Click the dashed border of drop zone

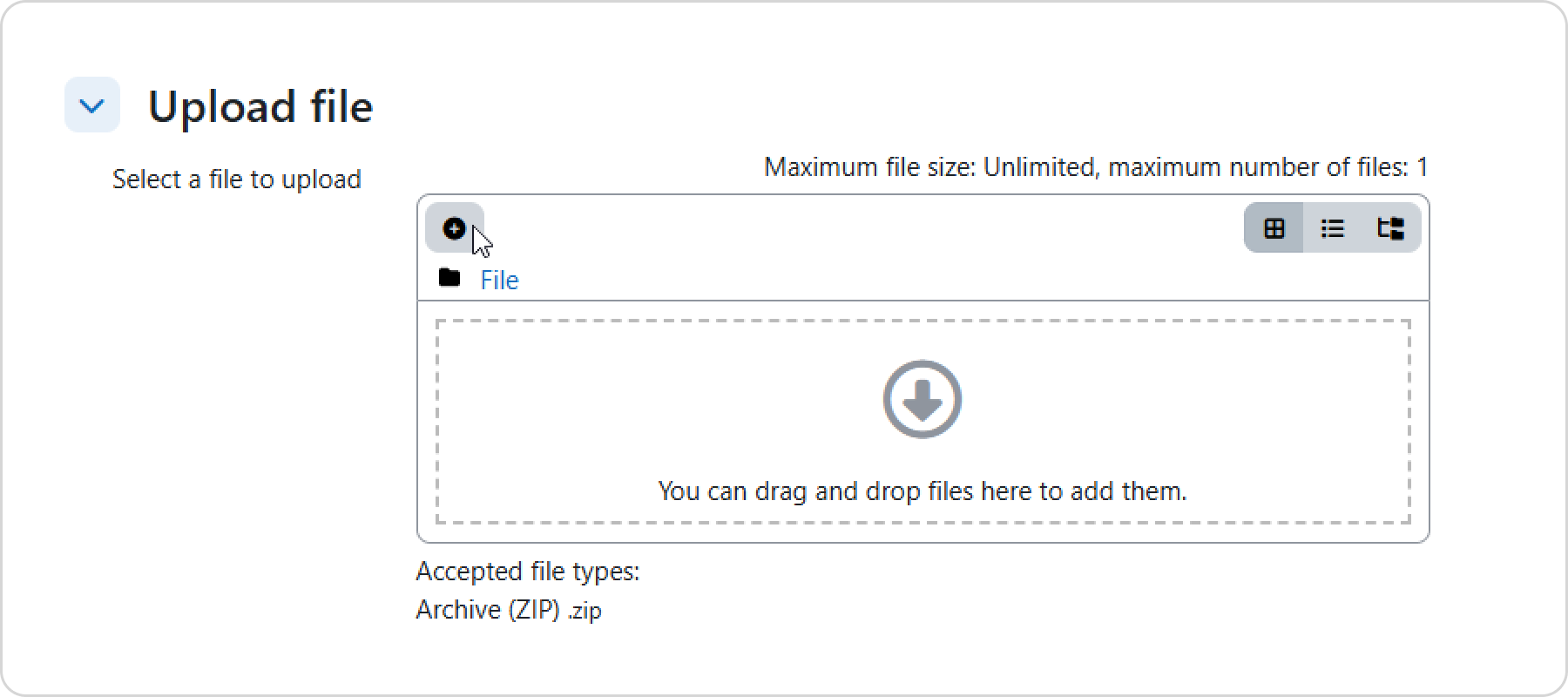(x=922, y=321)
